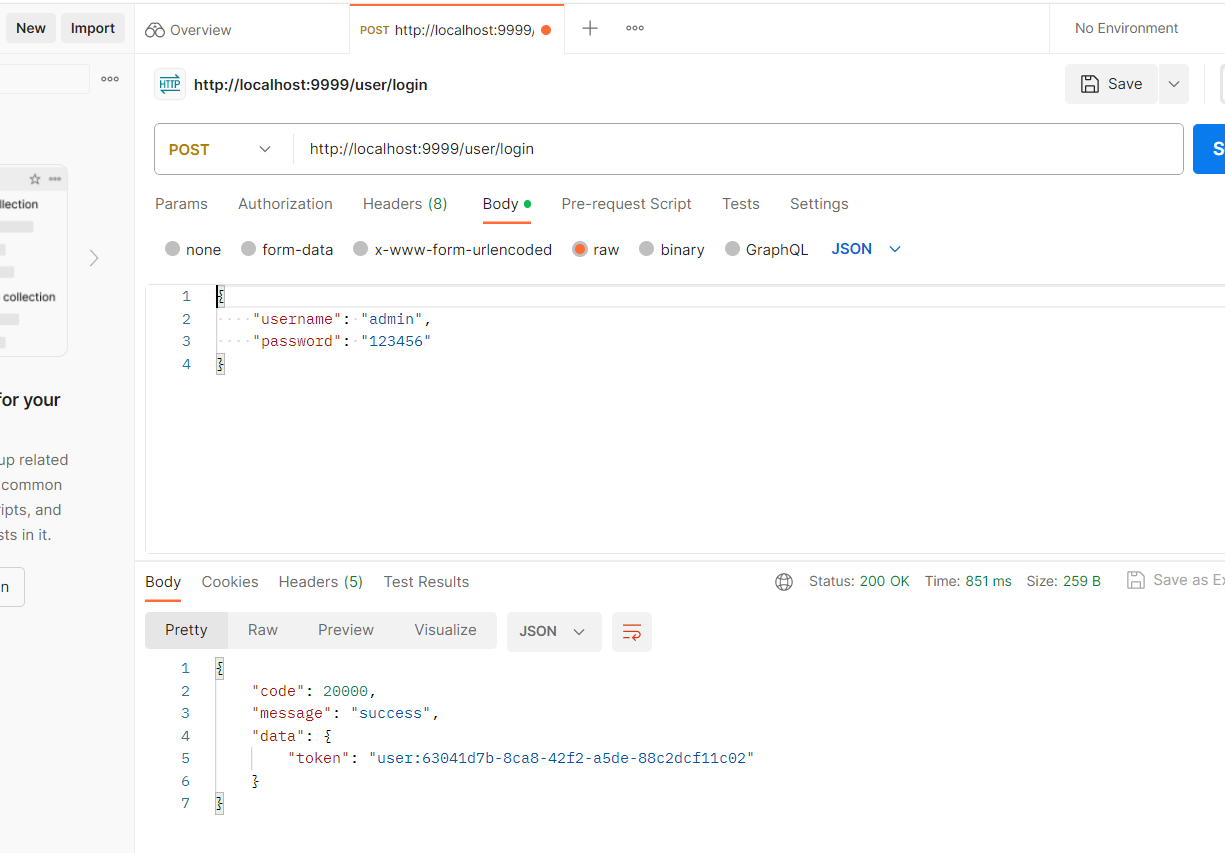
Task: Expand the sidebar collection chevron arrow
Action: [x=94, y=258]
